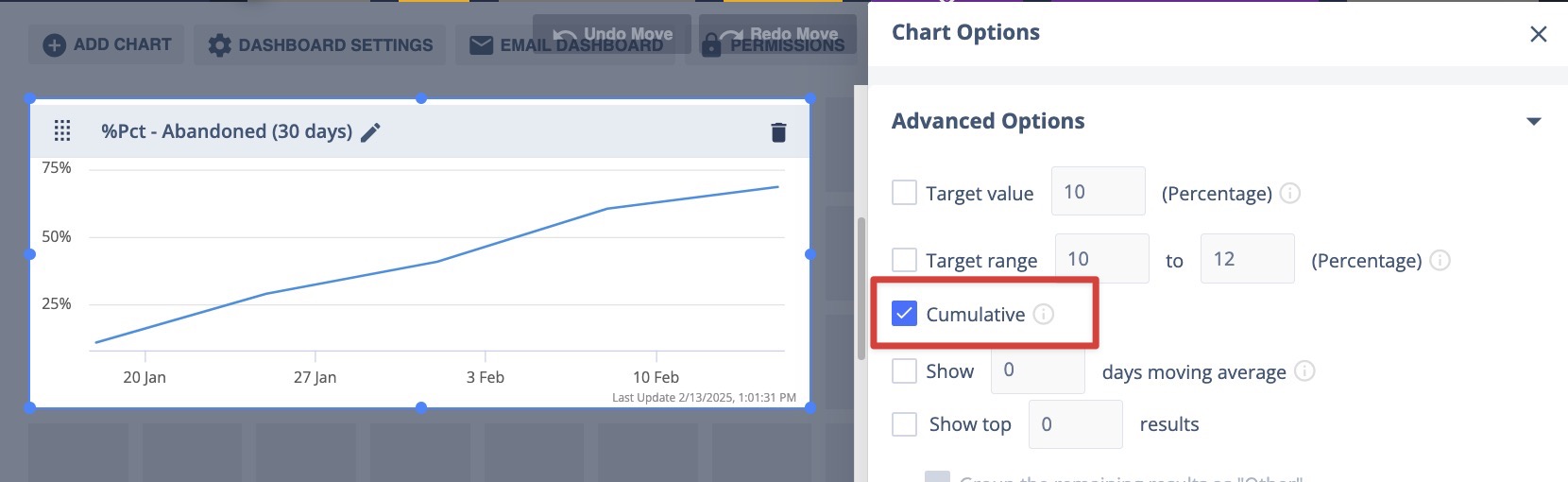This screenshot has height=482, width=1568.
Task: Click info icon beside Target value Percentage
Action: pos(1289,193)
